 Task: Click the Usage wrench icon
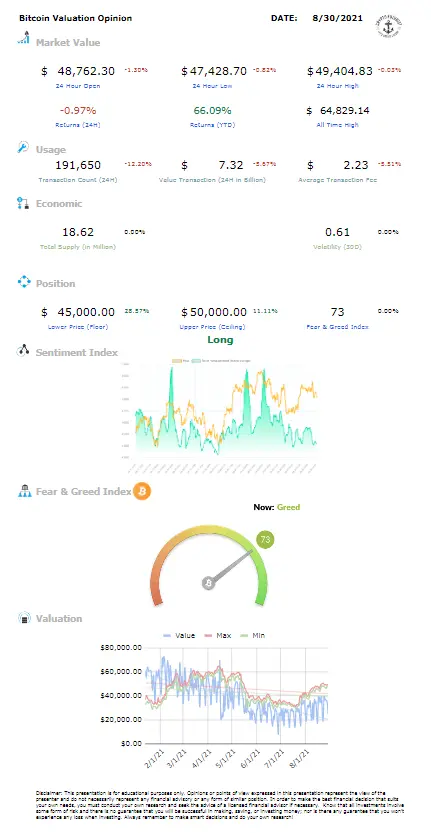click(x=23, y=147)
